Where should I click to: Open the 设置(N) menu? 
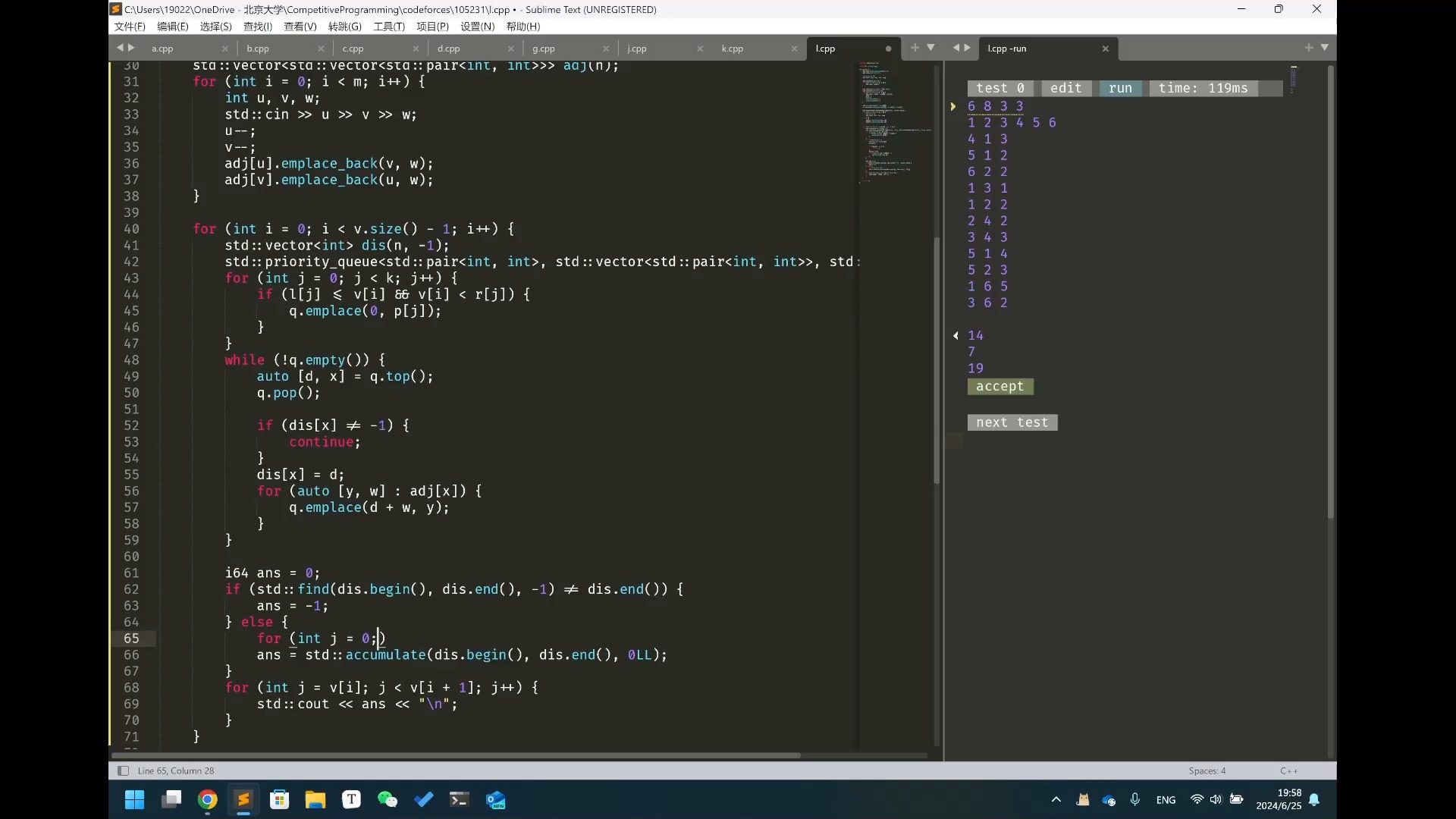(478, 27)
